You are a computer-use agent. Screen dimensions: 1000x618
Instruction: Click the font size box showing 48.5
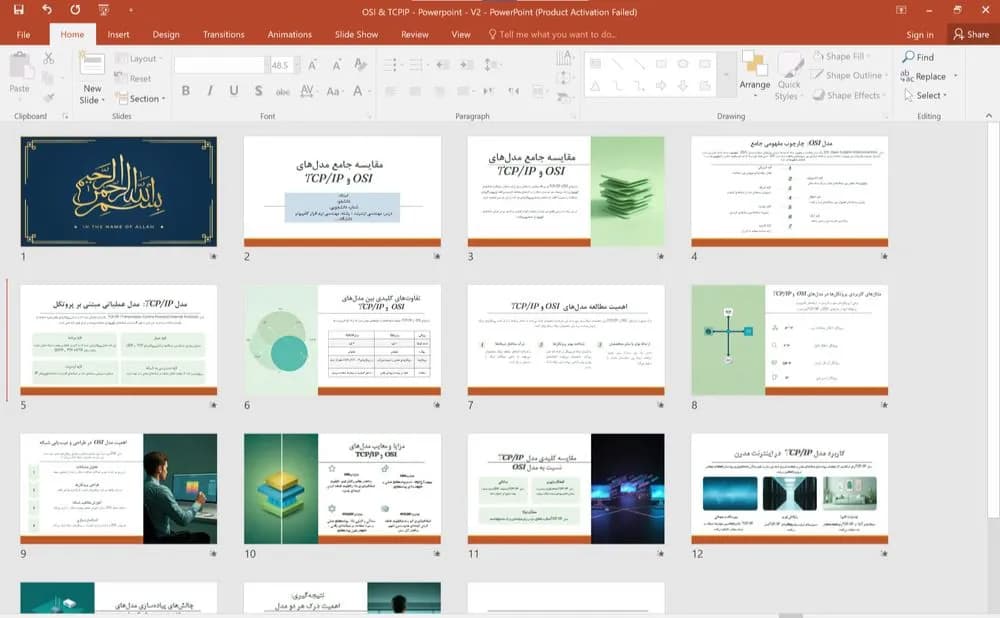281,64
